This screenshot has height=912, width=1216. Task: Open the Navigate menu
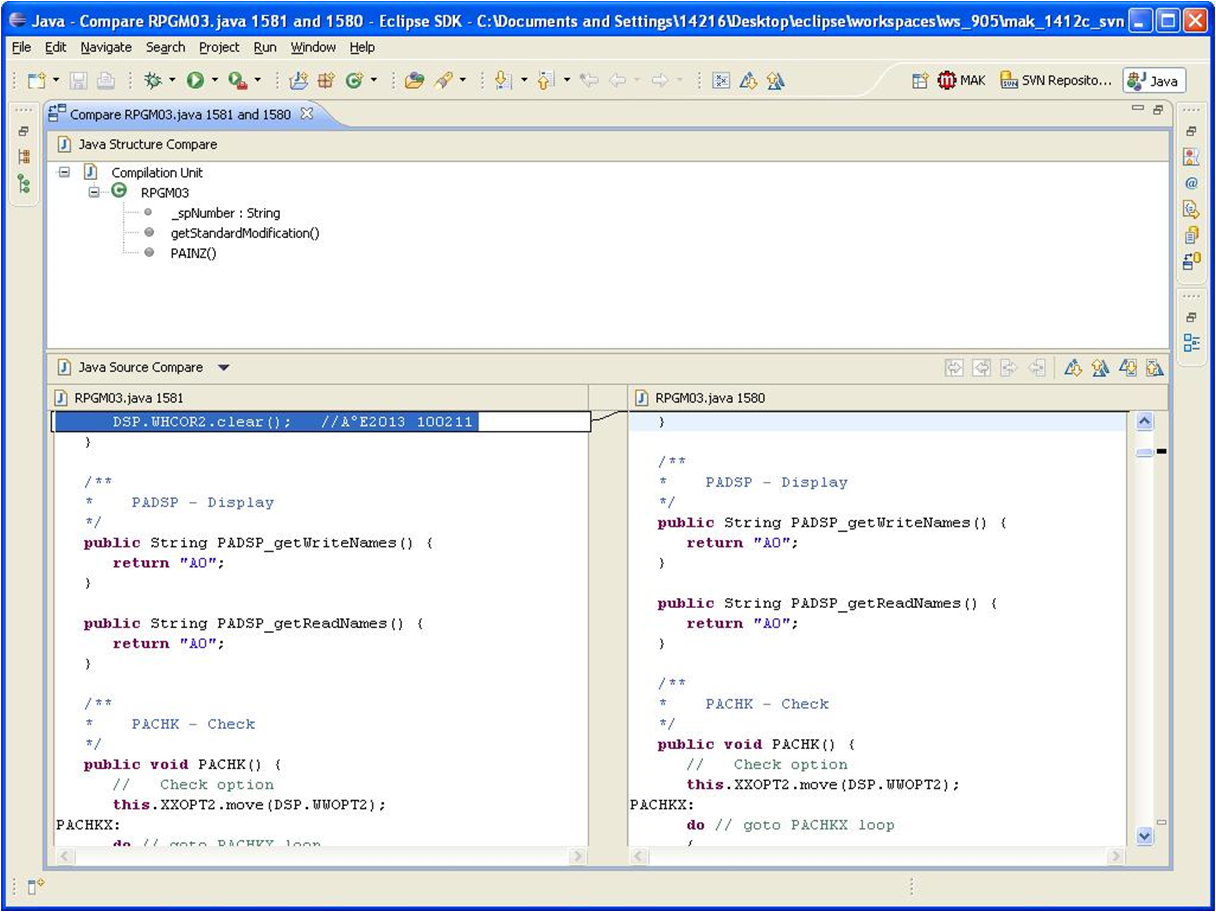pos(106,47)
